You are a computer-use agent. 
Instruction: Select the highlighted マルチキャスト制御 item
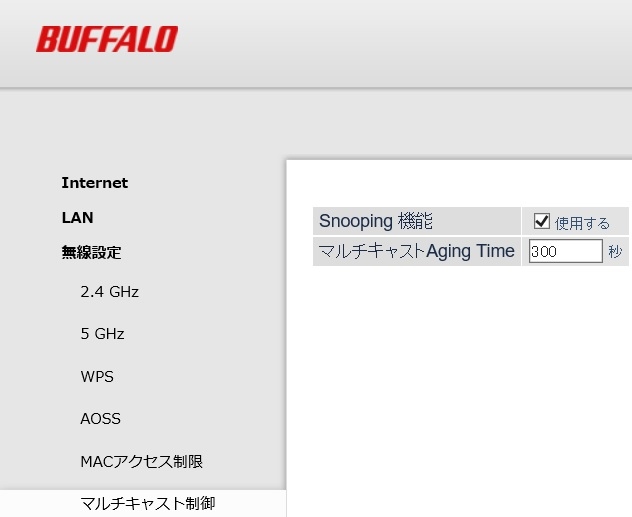[147, 503]
